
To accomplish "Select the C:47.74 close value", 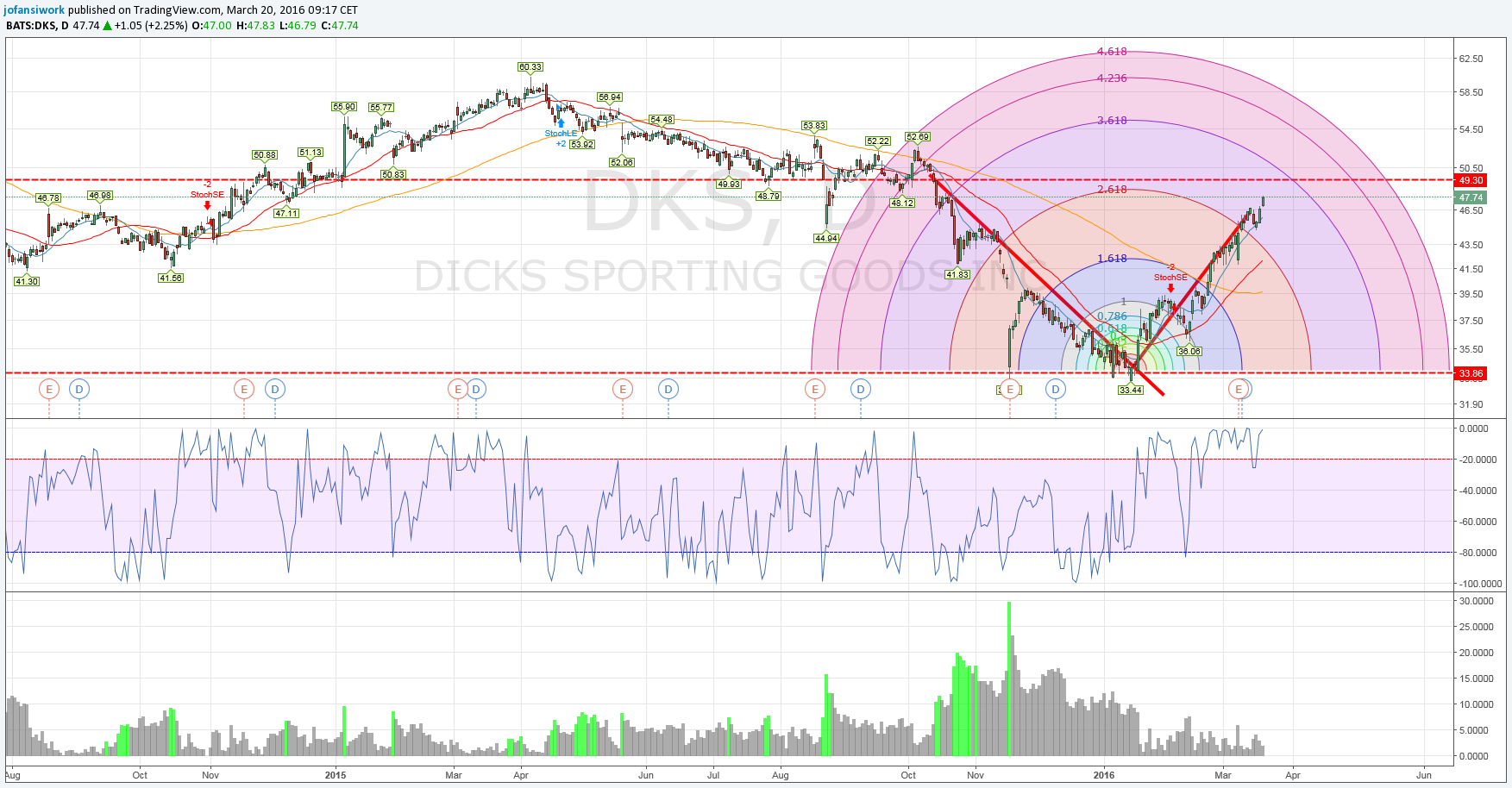I will click(x=340, y=26).
